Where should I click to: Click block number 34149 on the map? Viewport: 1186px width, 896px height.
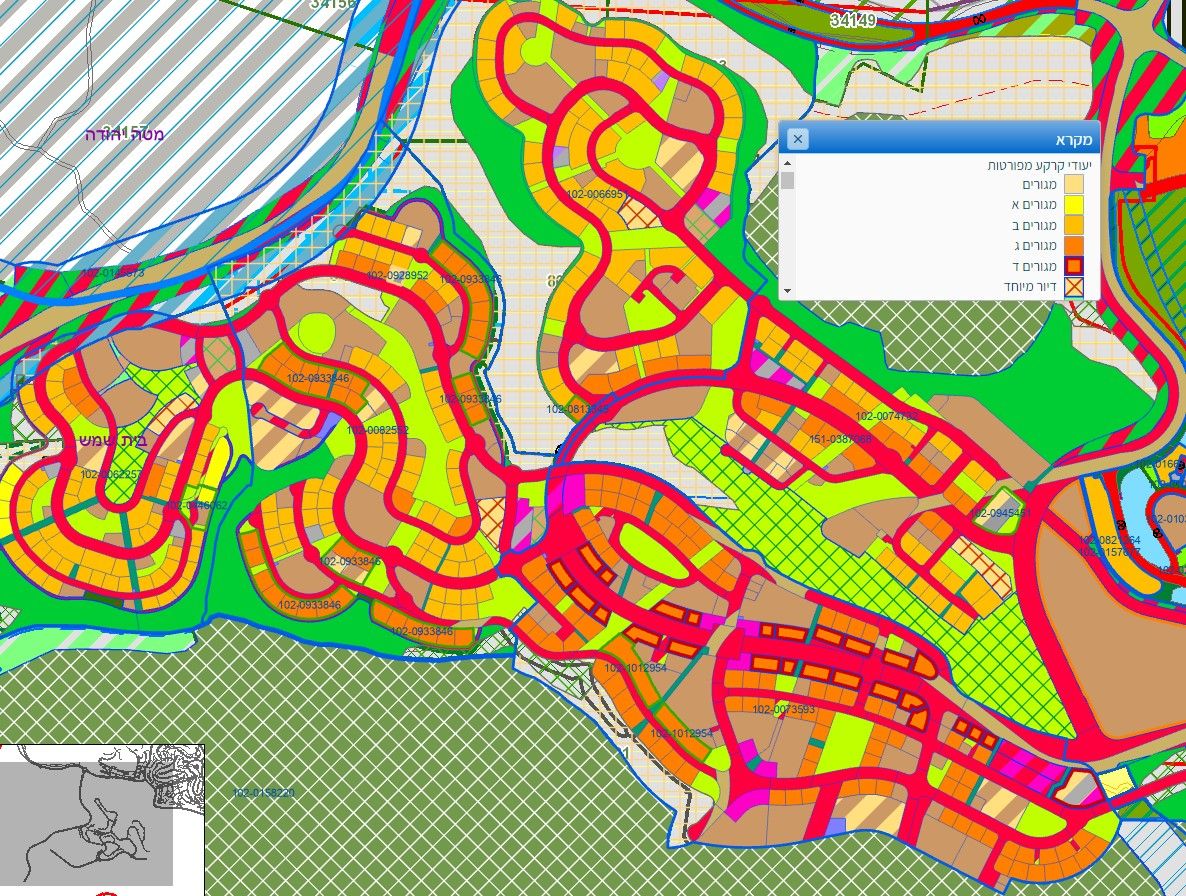pos(852,20)
